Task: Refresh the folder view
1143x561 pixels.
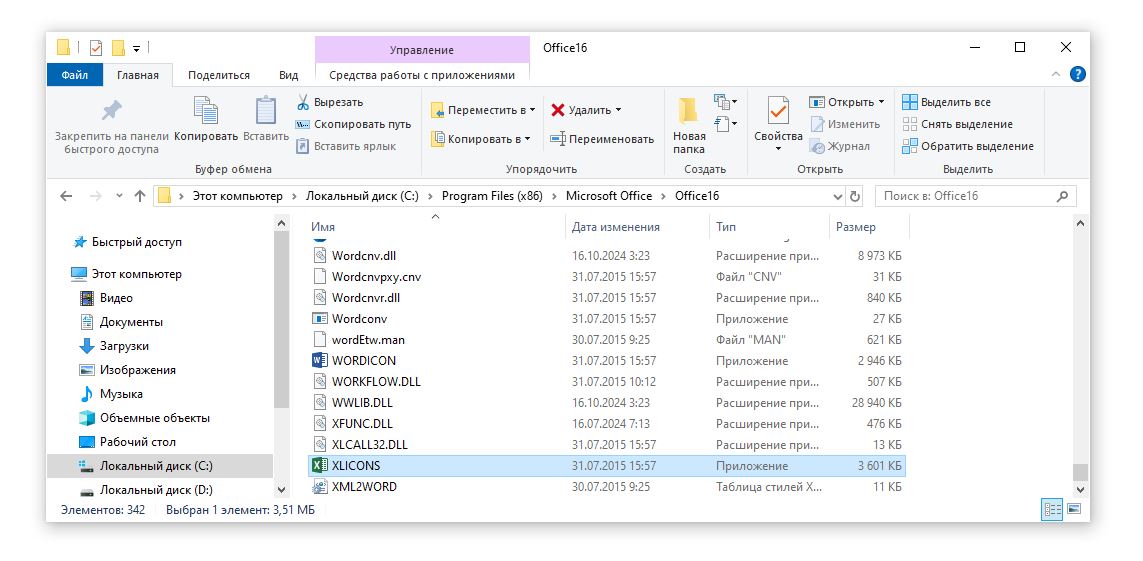Action: pos(855,197)
